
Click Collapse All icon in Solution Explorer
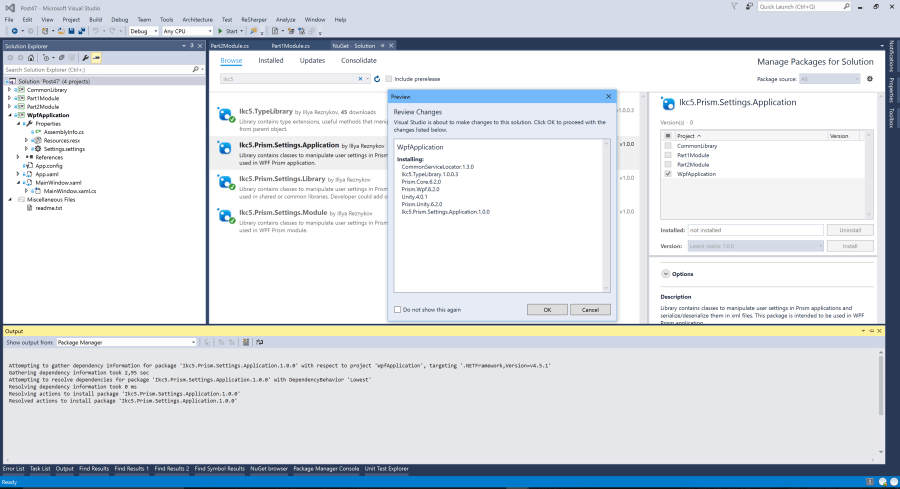click(x=61, y=57)
